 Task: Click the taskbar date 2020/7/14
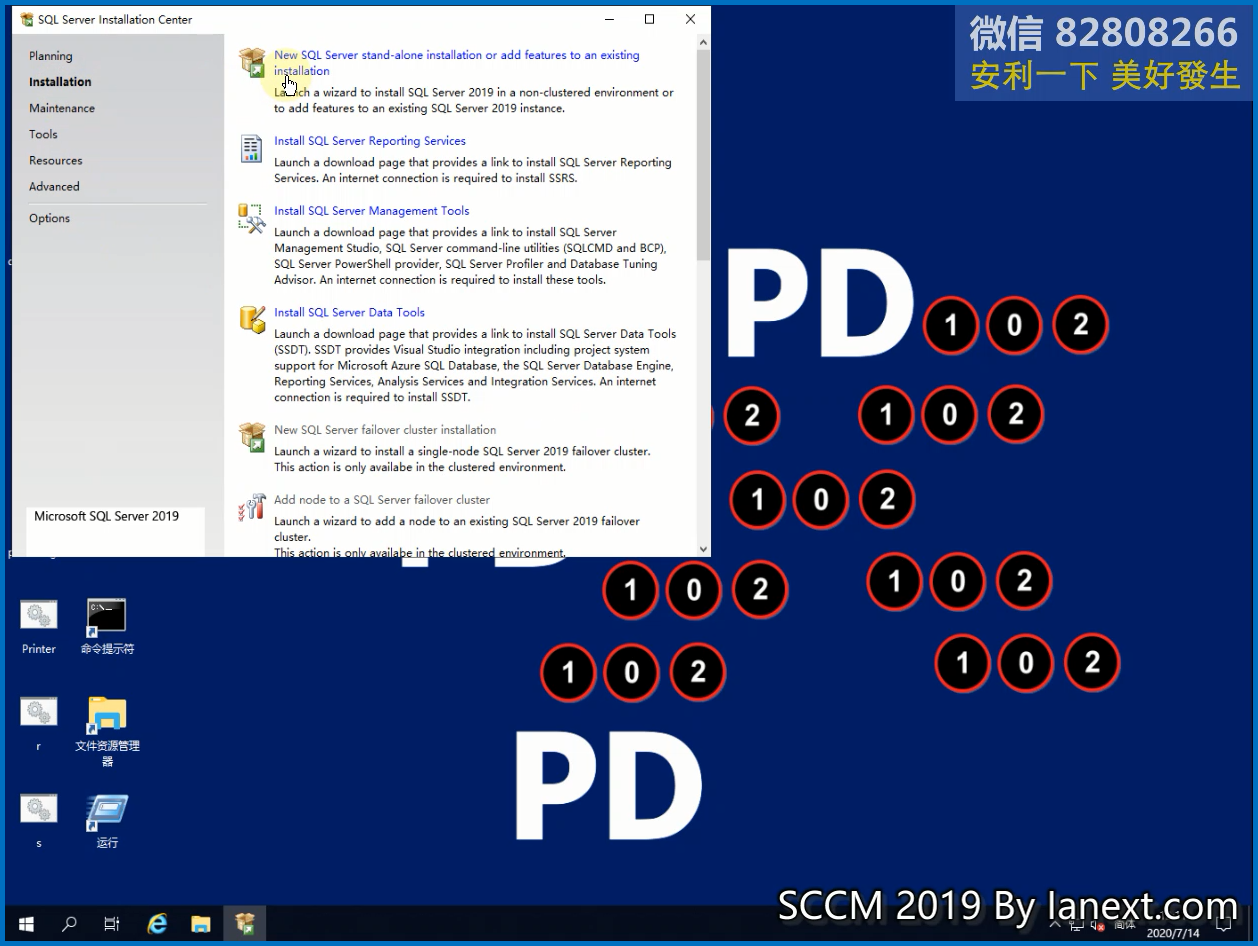click(x=1172, y=933)
